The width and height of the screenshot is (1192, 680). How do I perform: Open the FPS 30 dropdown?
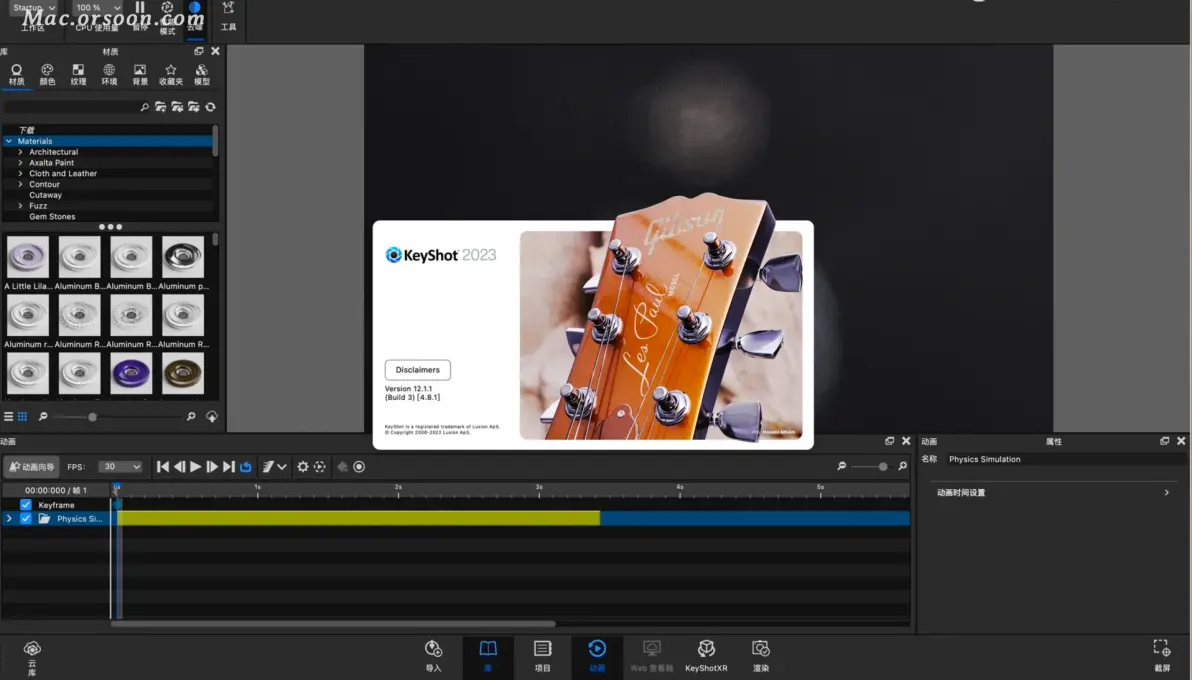point(120,467)
